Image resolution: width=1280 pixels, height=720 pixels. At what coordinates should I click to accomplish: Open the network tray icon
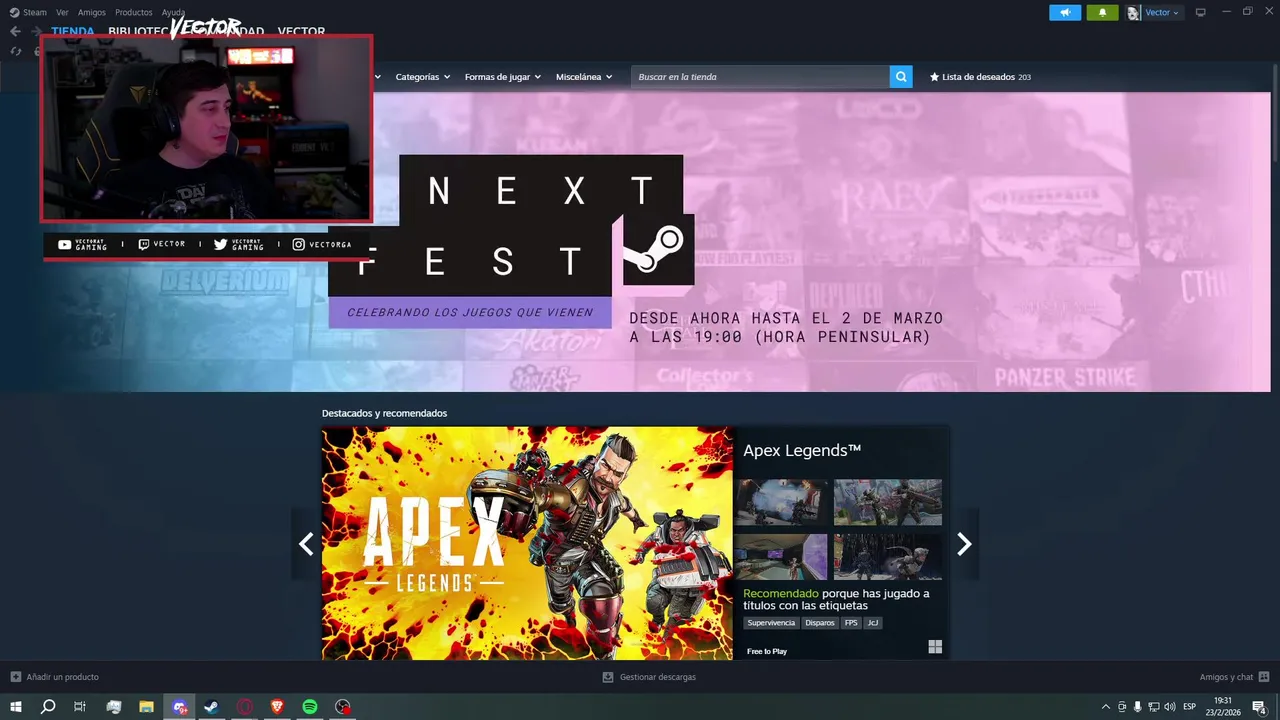[x=1153, y=707]
